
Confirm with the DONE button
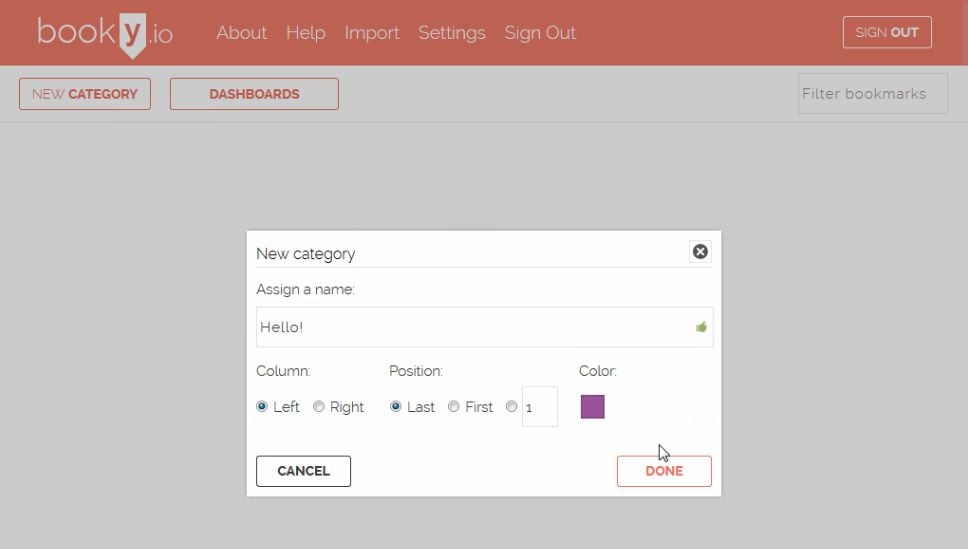[x=664, y=471]
